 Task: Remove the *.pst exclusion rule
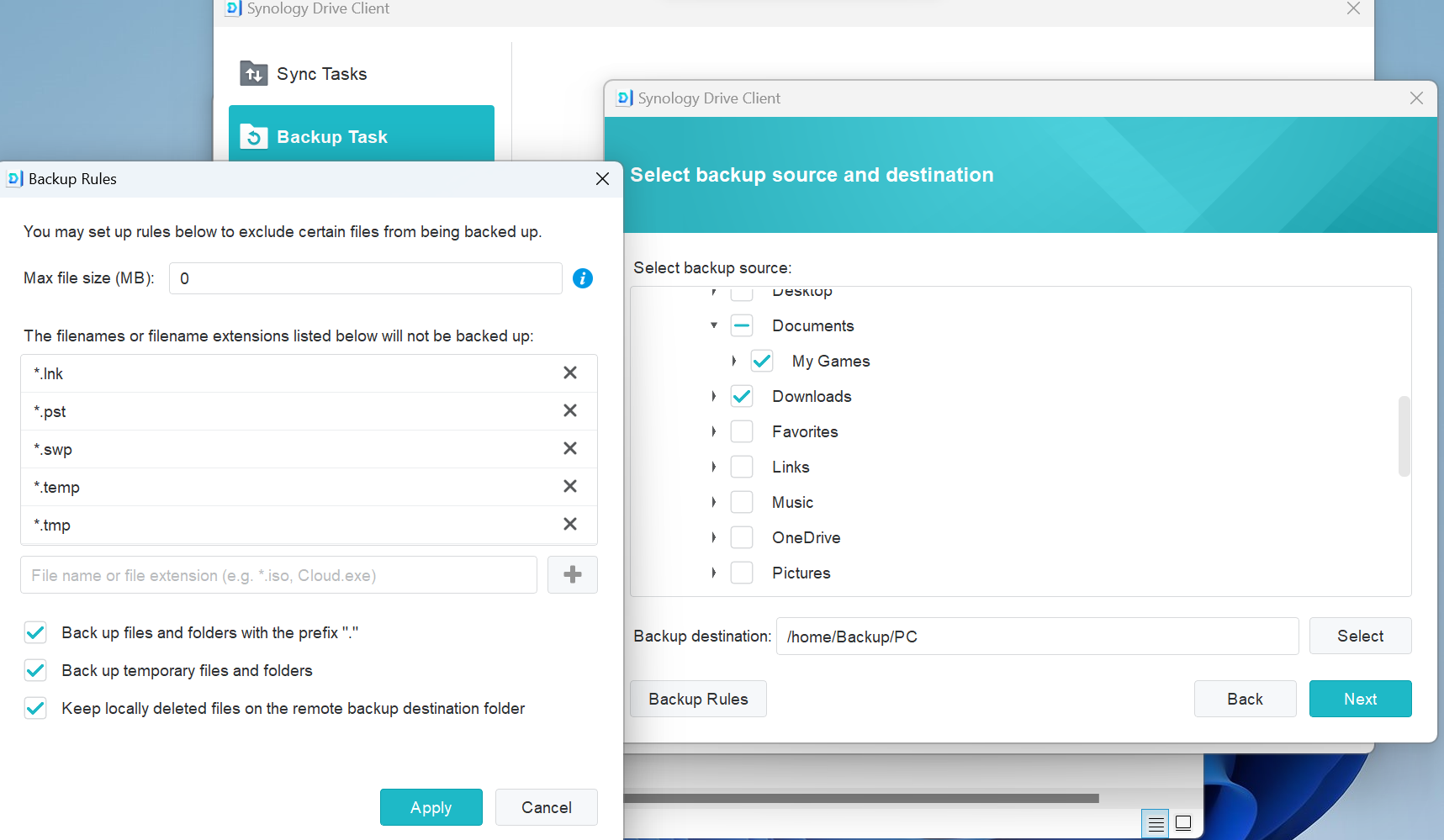570,410
